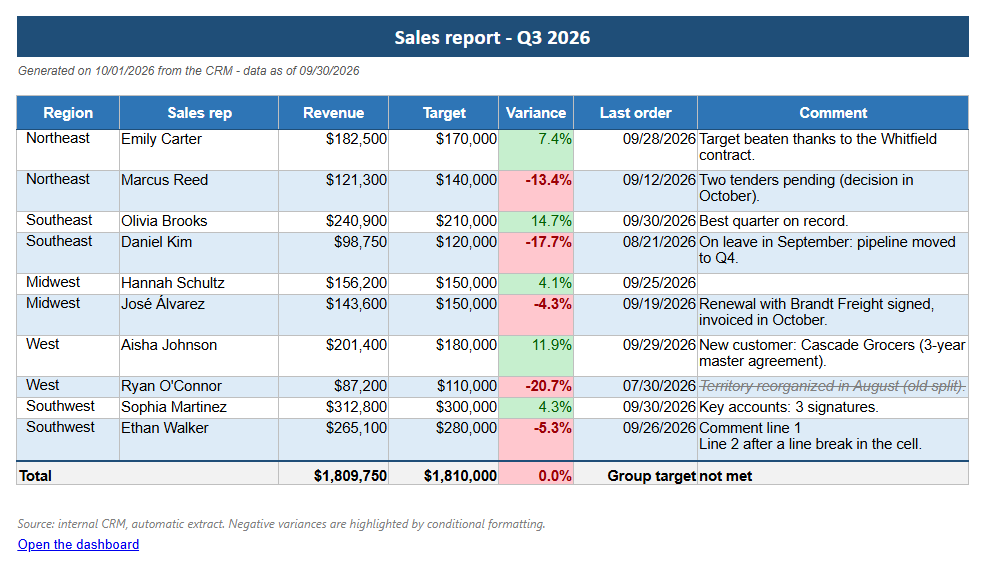This screenshot has width=984, height=566.
Task: Click the Last order column header
Action: pyautogui.click(x=635, y=113)
